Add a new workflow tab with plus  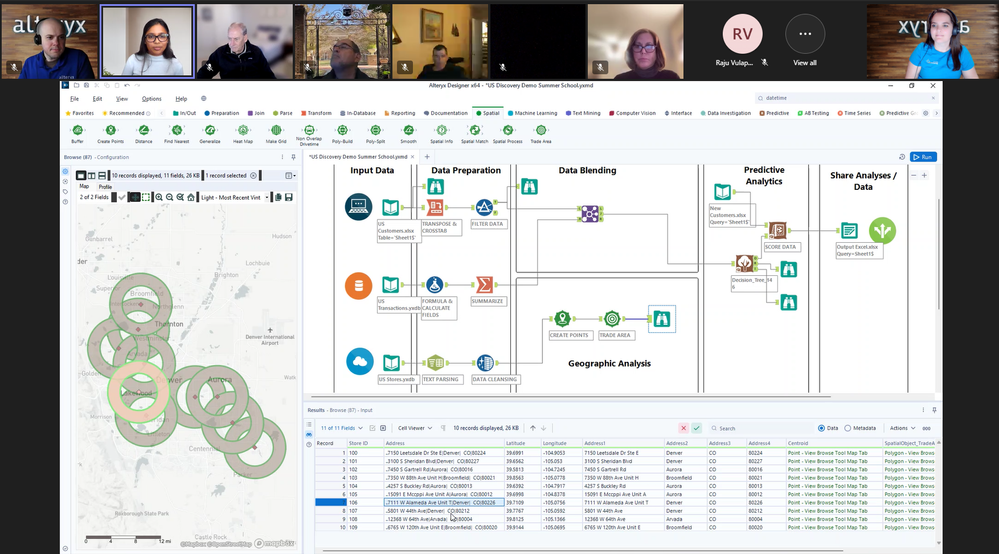[427, 157]
